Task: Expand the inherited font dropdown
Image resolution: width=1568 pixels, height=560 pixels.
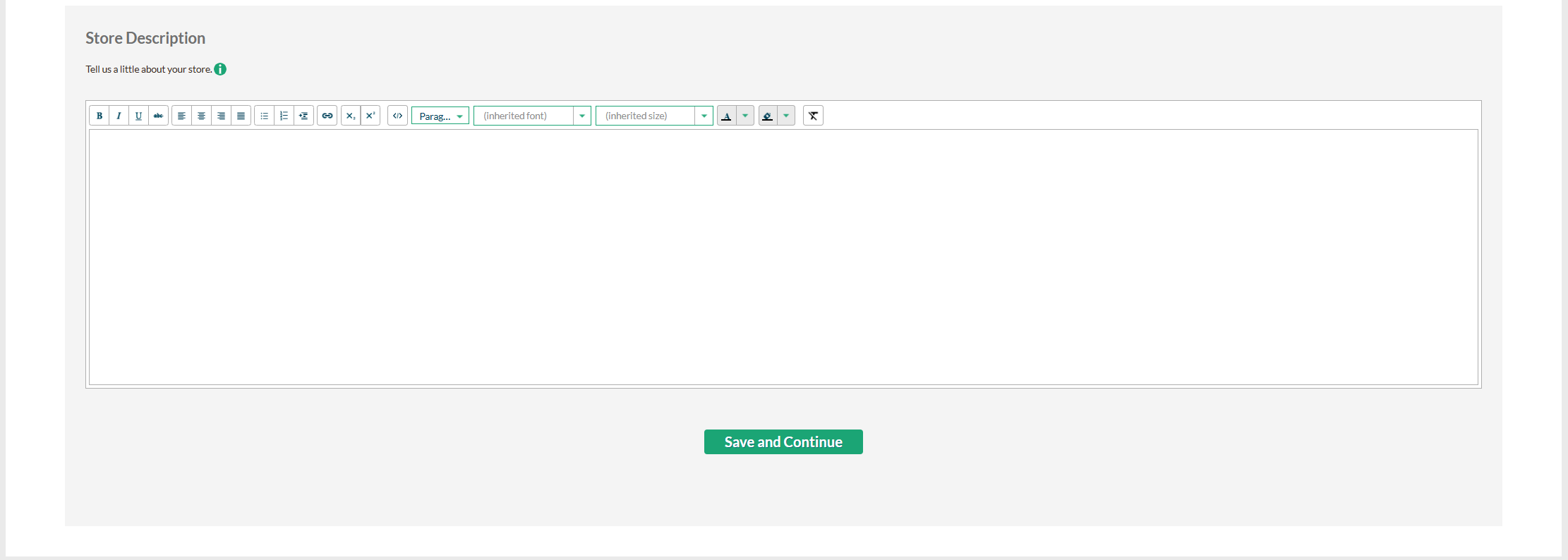Action: click(x=581, y=116)
